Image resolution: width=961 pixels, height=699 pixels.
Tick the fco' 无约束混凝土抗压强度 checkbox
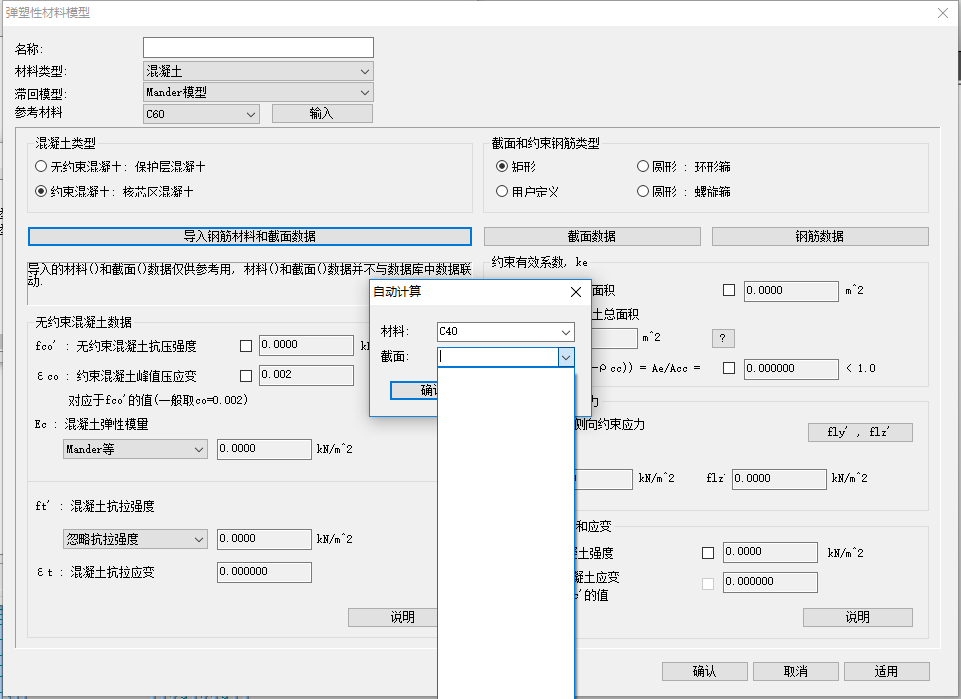click(x=246, y=346)
